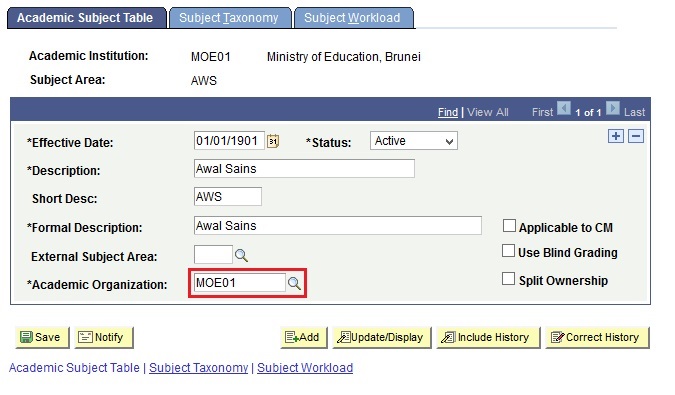The width and height of the screenshot is (675, 395).
Task: Switch to the Subject Workload tab
Action: coord(353,18)
